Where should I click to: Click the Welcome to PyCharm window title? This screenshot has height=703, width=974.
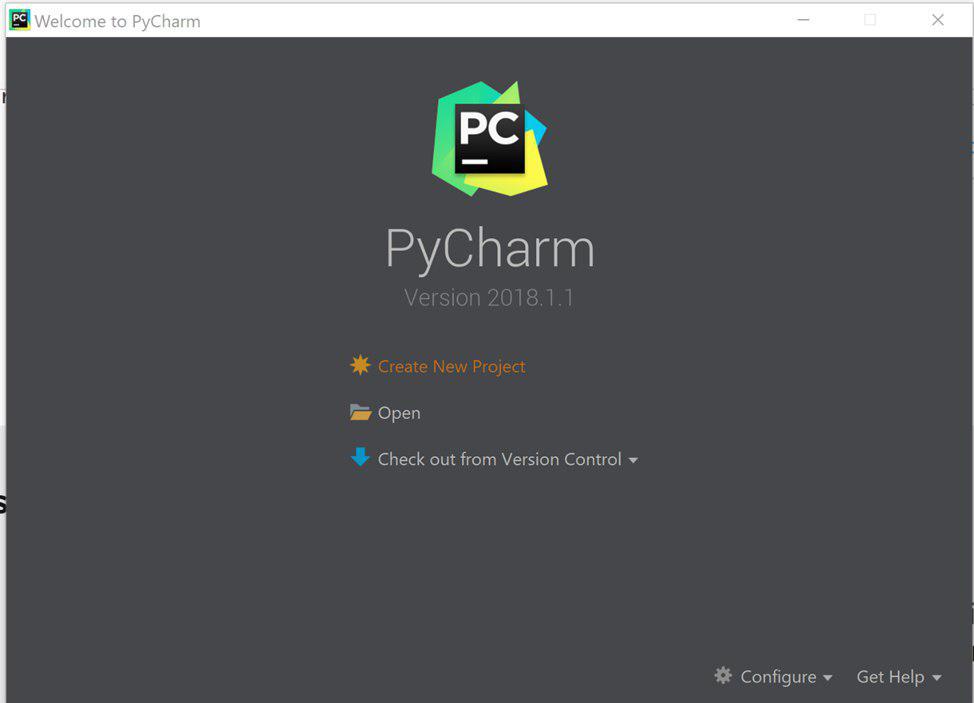117,21
